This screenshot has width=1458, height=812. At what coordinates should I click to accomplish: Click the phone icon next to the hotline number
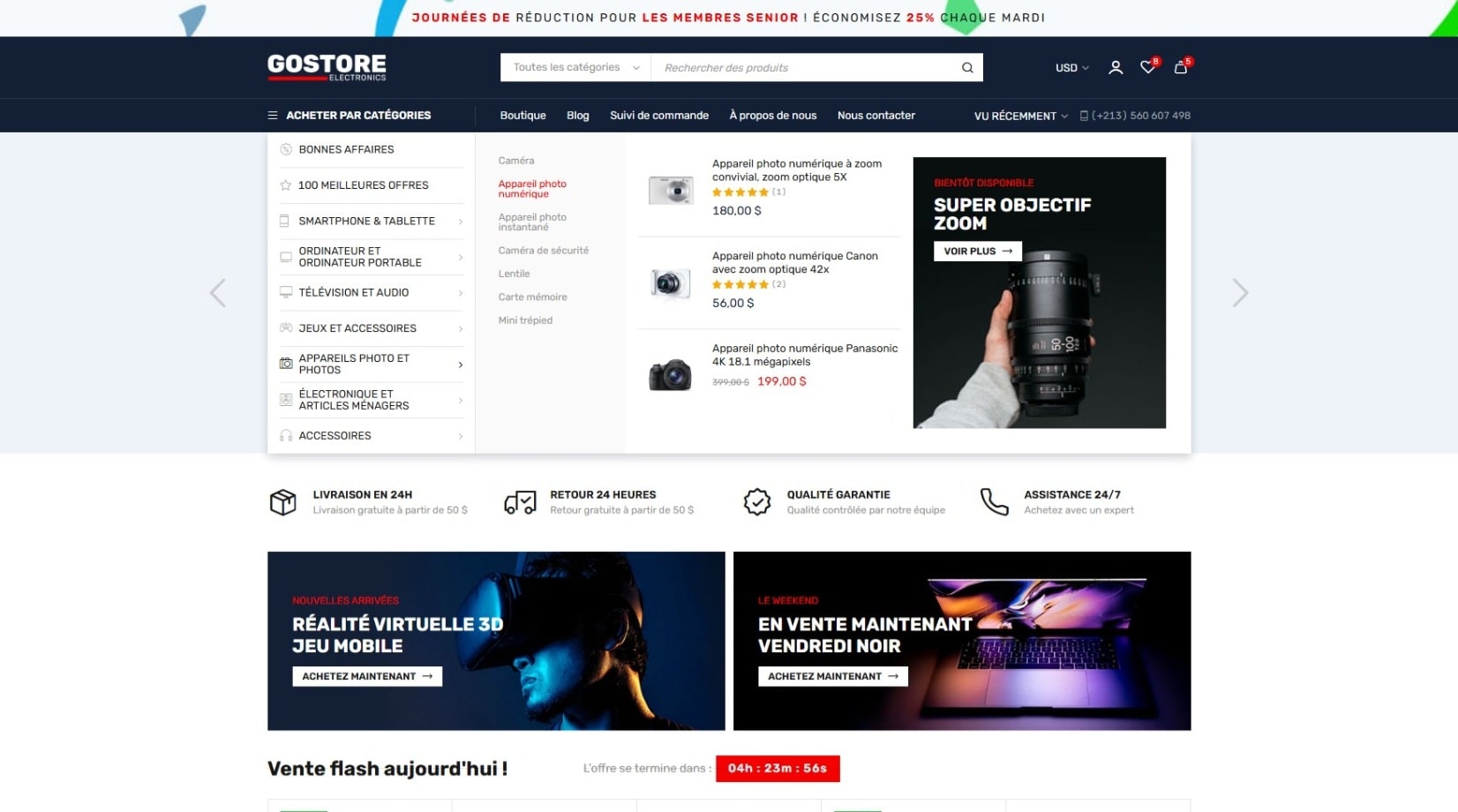pyautogui.click(x=1082, y=115)
